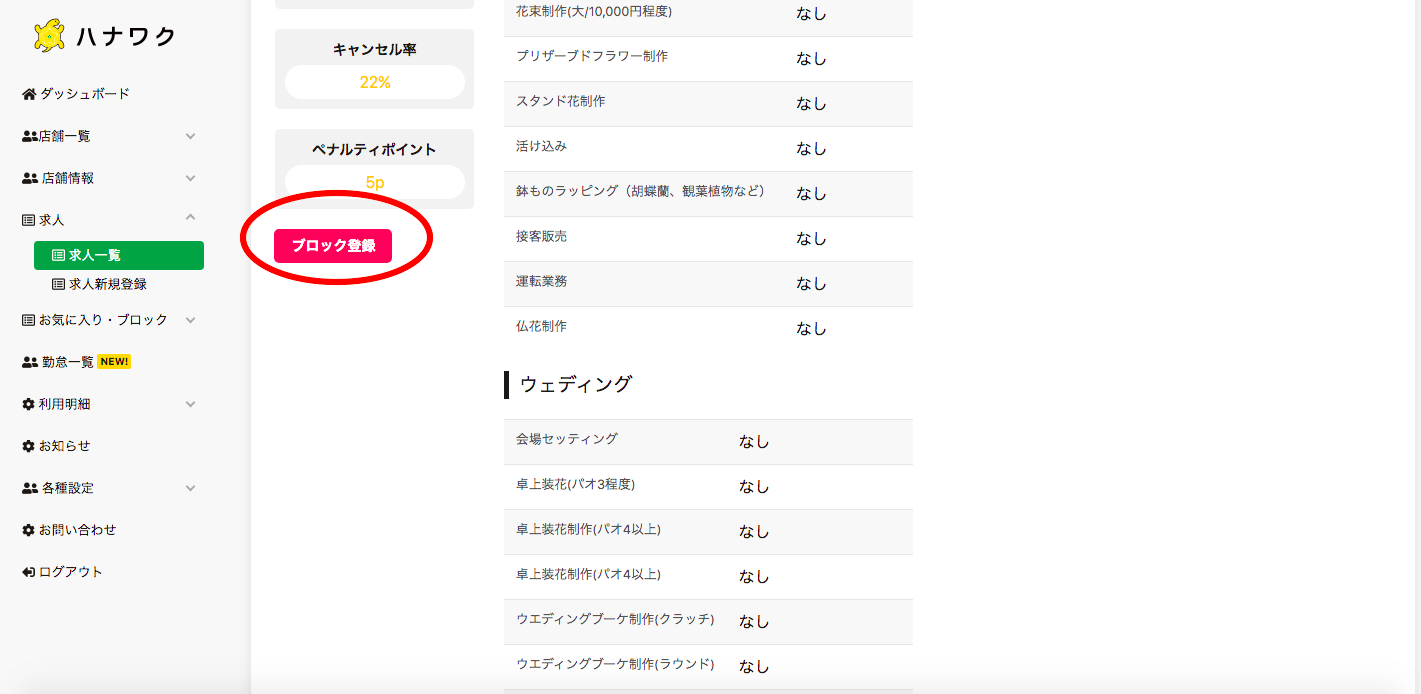Click the list icon beside 求人
The width and height of the screenshot is (1421, 694).
[x=28, y=220]
